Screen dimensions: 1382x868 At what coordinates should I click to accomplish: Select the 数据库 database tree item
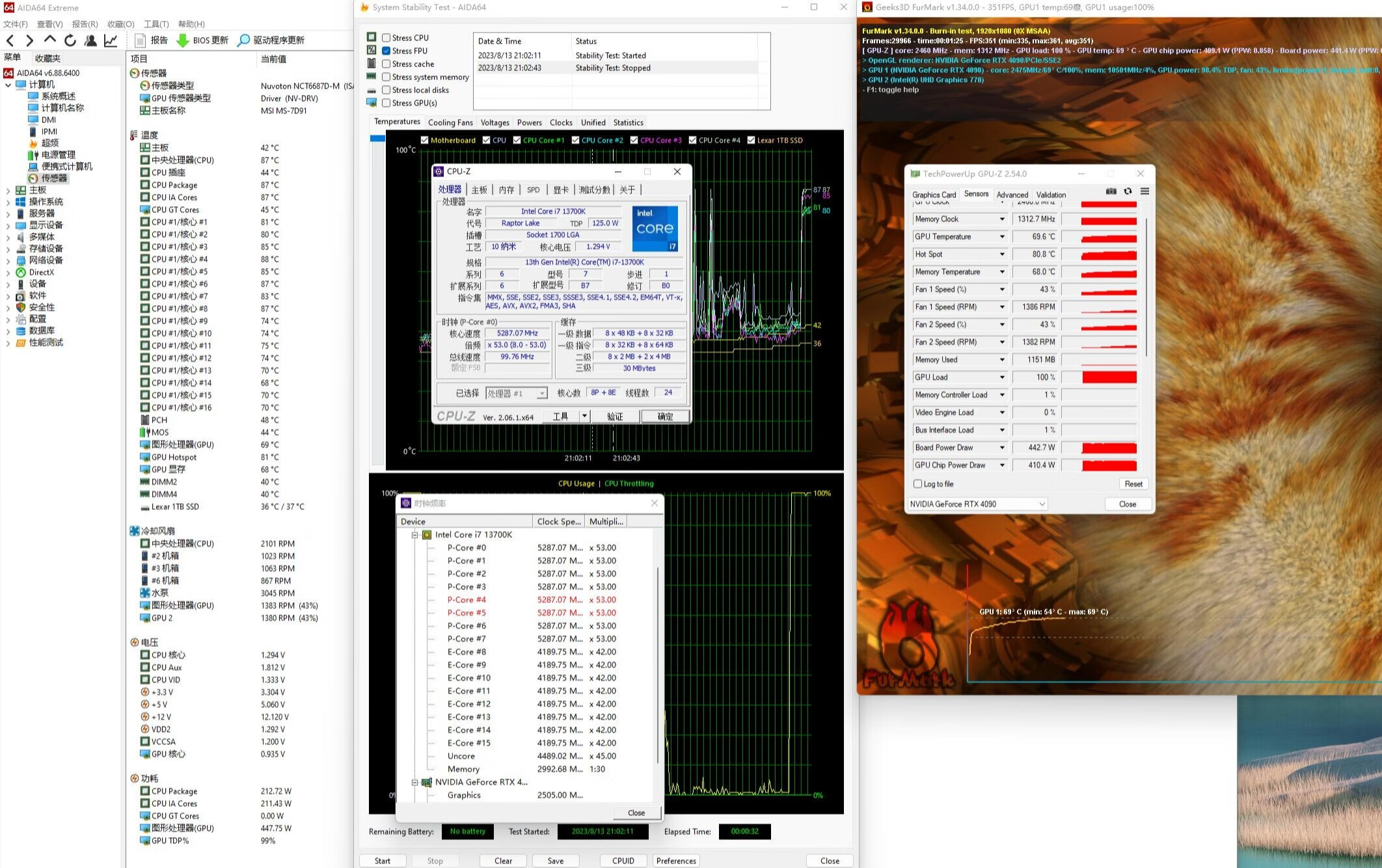pyautogui.click(x=35, y=331)
